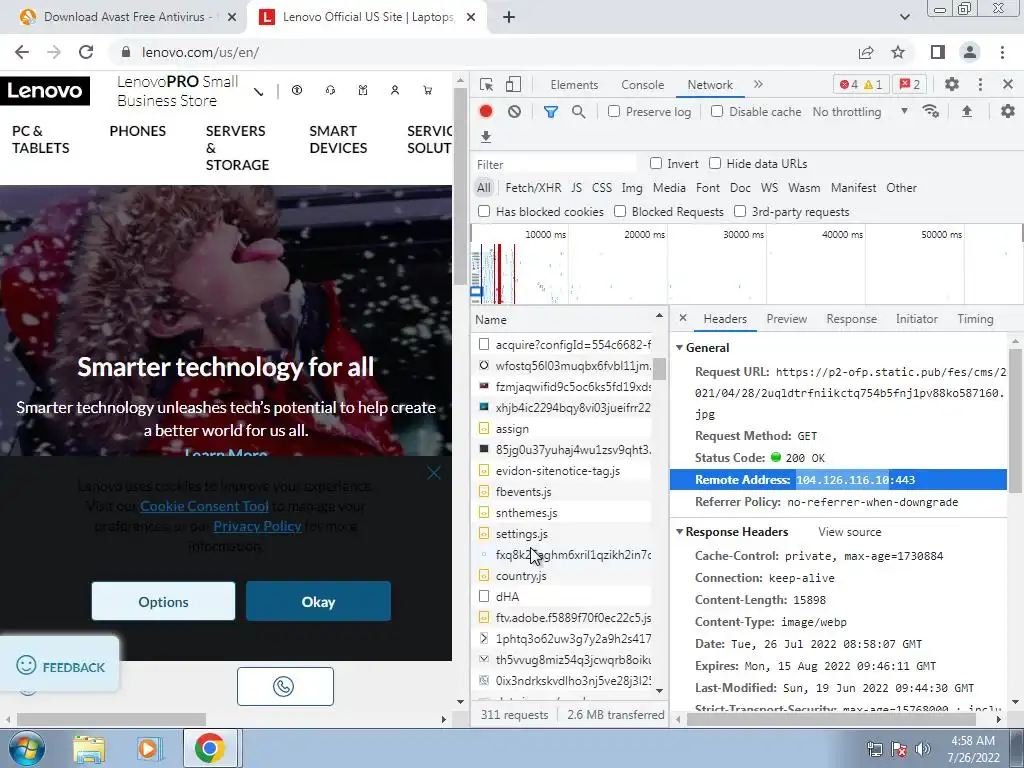
Task: Check Has blocked cookies checkbox
Action: coord(484,212)
